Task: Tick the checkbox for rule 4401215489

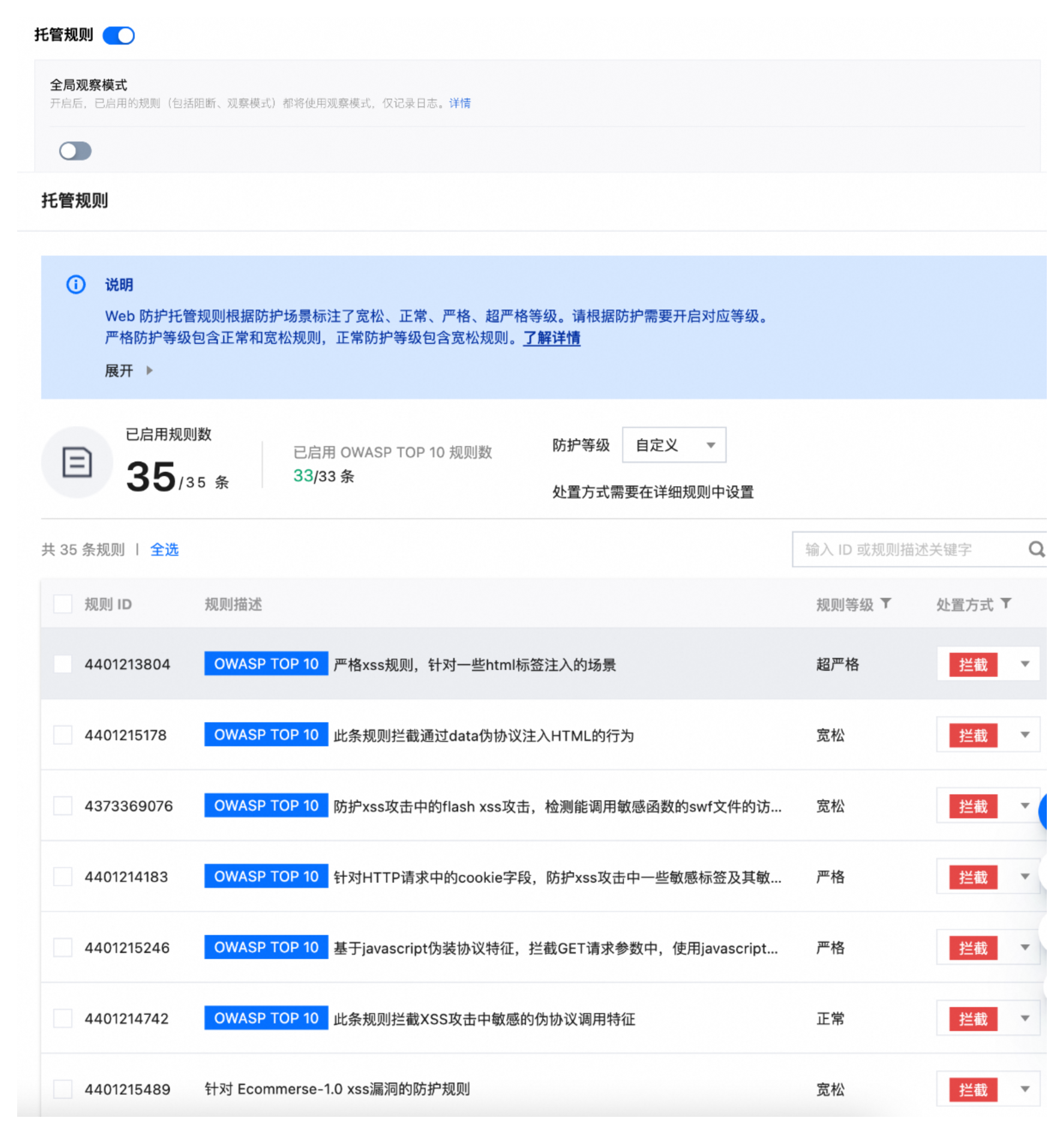Action: [63, 1089]
